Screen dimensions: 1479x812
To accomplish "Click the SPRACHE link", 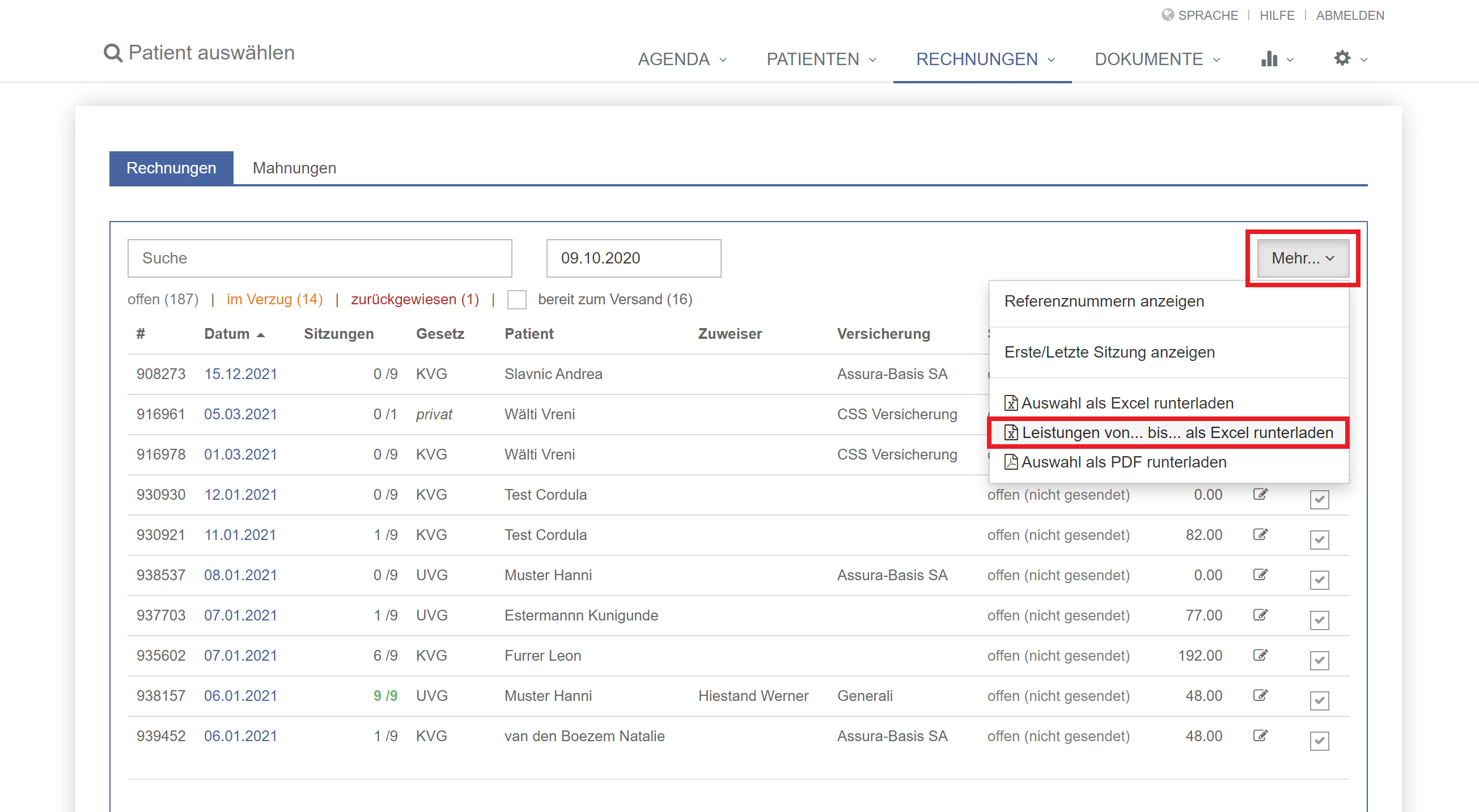I will (1208, 15).
